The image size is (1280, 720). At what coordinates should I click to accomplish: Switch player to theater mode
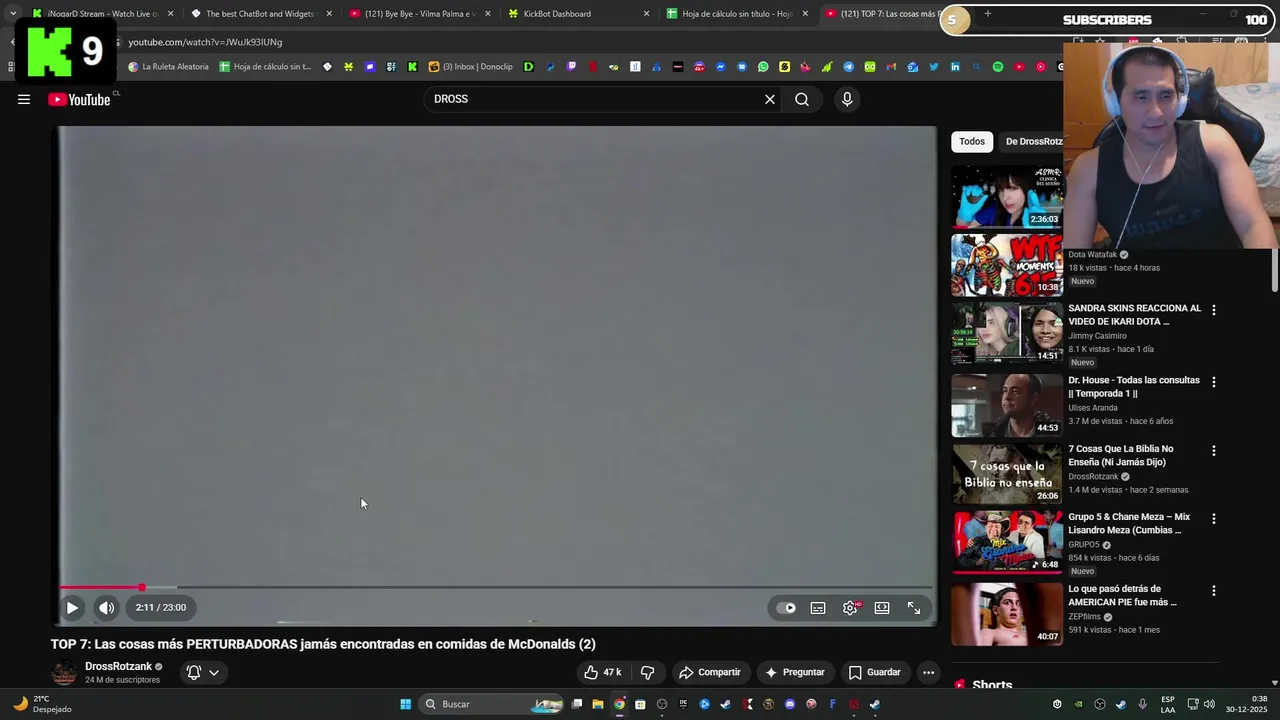point(882,607)
